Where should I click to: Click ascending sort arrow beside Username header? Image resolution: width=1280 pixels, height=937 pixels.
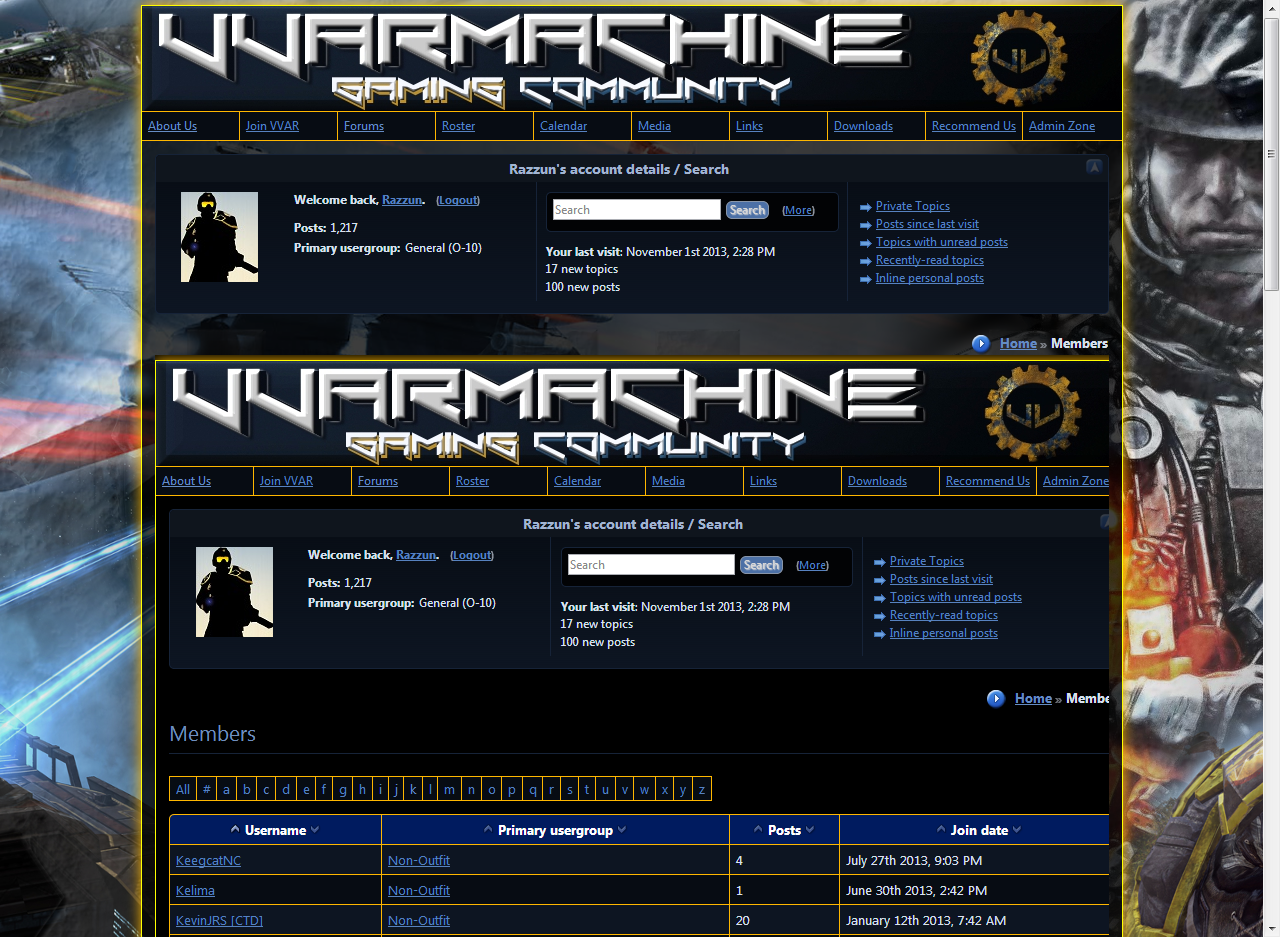pyautogui.click(x=235, y=830)
